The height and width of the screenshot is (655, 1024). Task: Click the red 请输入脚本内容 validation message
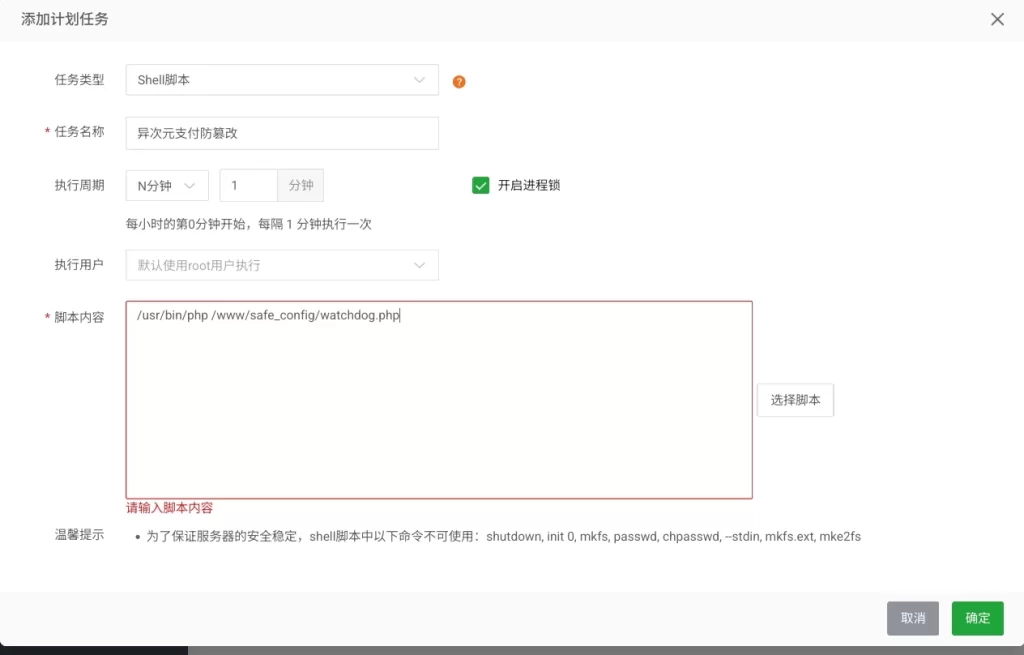pos(169,508)
